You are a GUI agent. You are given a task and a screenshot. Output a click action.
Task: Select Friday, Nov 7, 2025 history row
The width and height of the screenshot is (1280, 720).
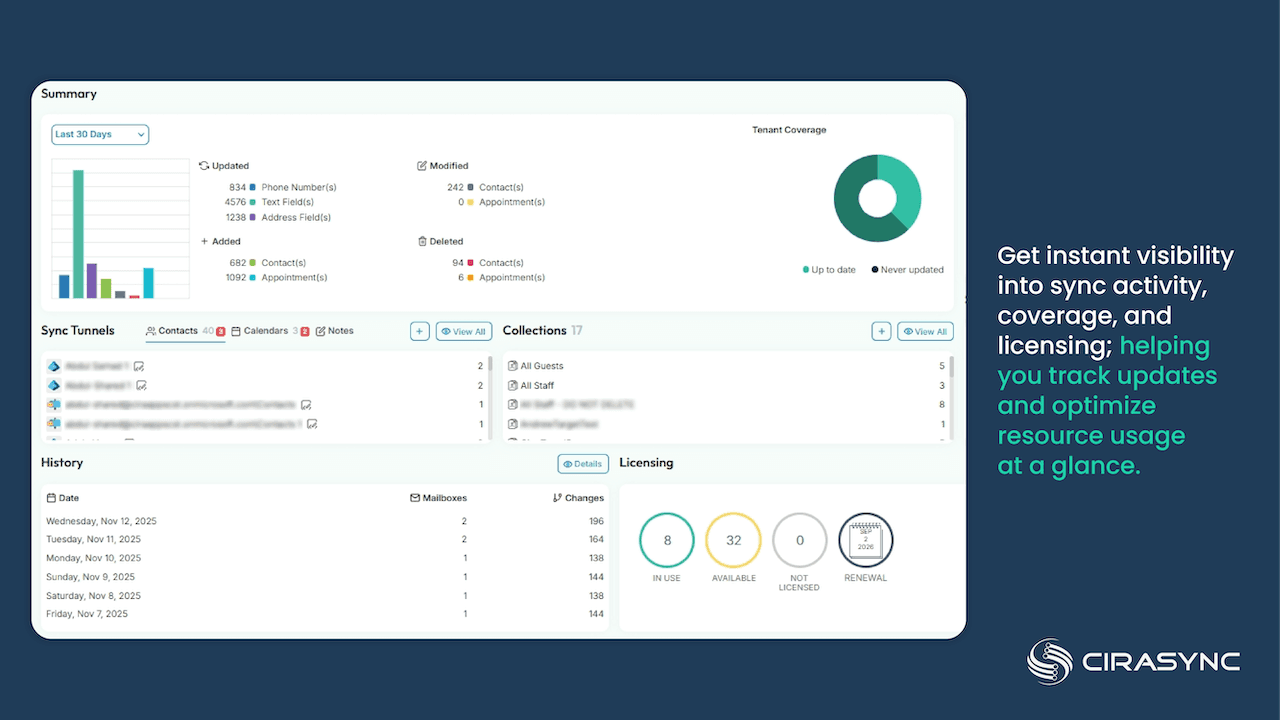(325, 614)
